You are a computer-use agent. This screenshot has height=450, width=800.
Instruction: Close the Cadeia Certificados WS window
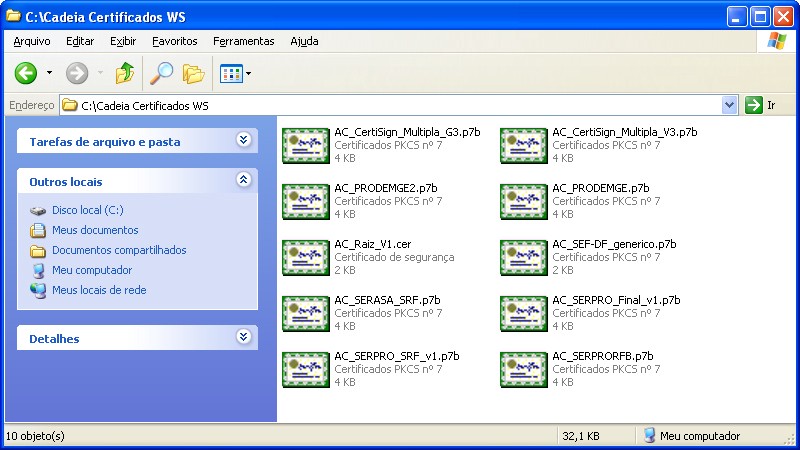[783, 17]
